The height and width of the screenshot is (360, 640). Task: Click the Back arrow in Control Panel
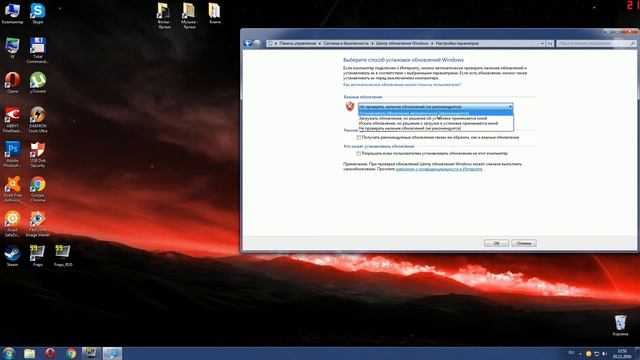(x=248, y=43)
